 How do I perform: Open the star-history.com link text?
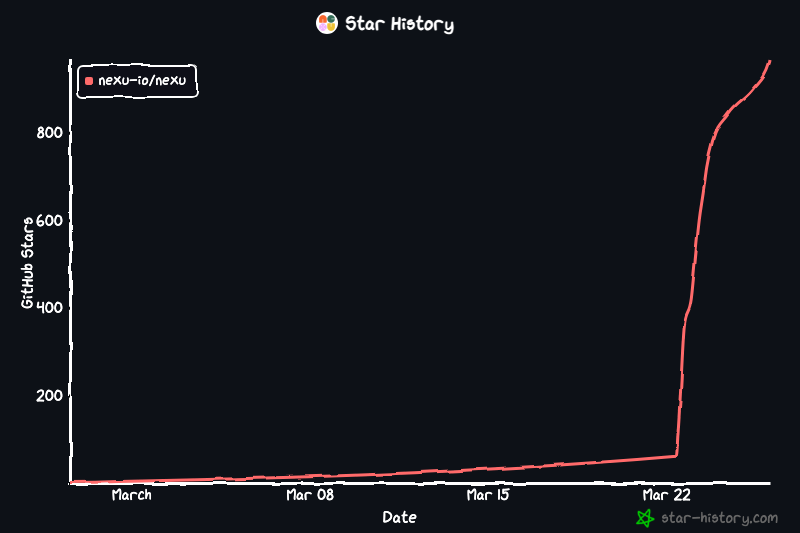tap(719, 518)
